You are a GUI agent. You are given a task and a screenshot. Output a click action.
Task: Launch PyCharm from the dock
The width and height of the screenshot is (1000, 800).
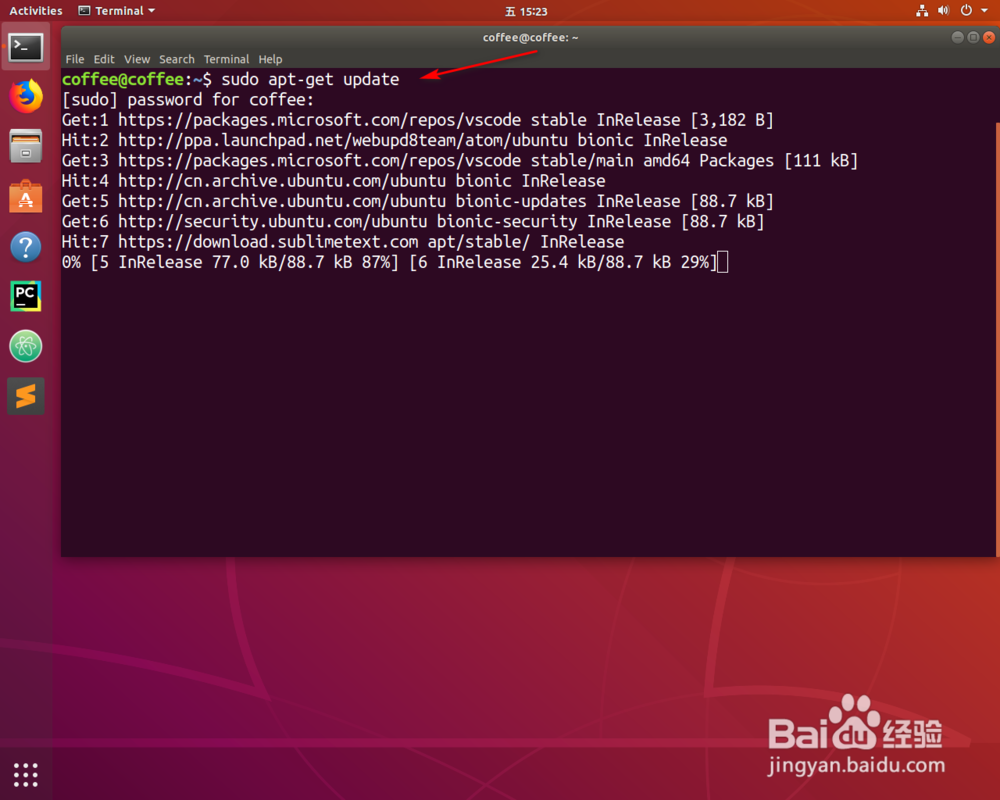[x=25, y=296]
